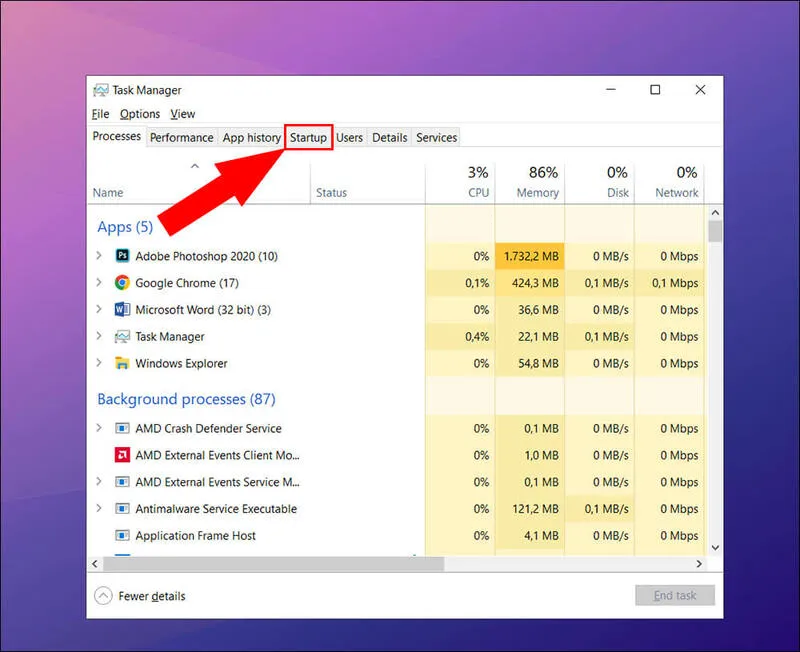800x652 pixels.
Task: Sort by the Status column header
Action: 331,193
